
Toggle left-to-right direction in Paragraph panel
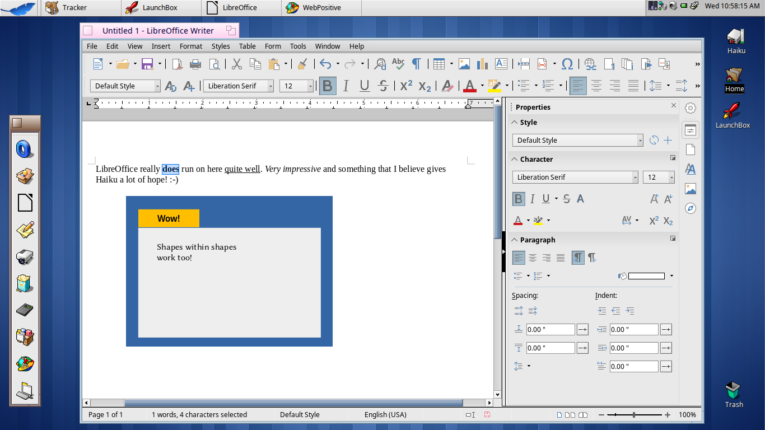(578, 257)
